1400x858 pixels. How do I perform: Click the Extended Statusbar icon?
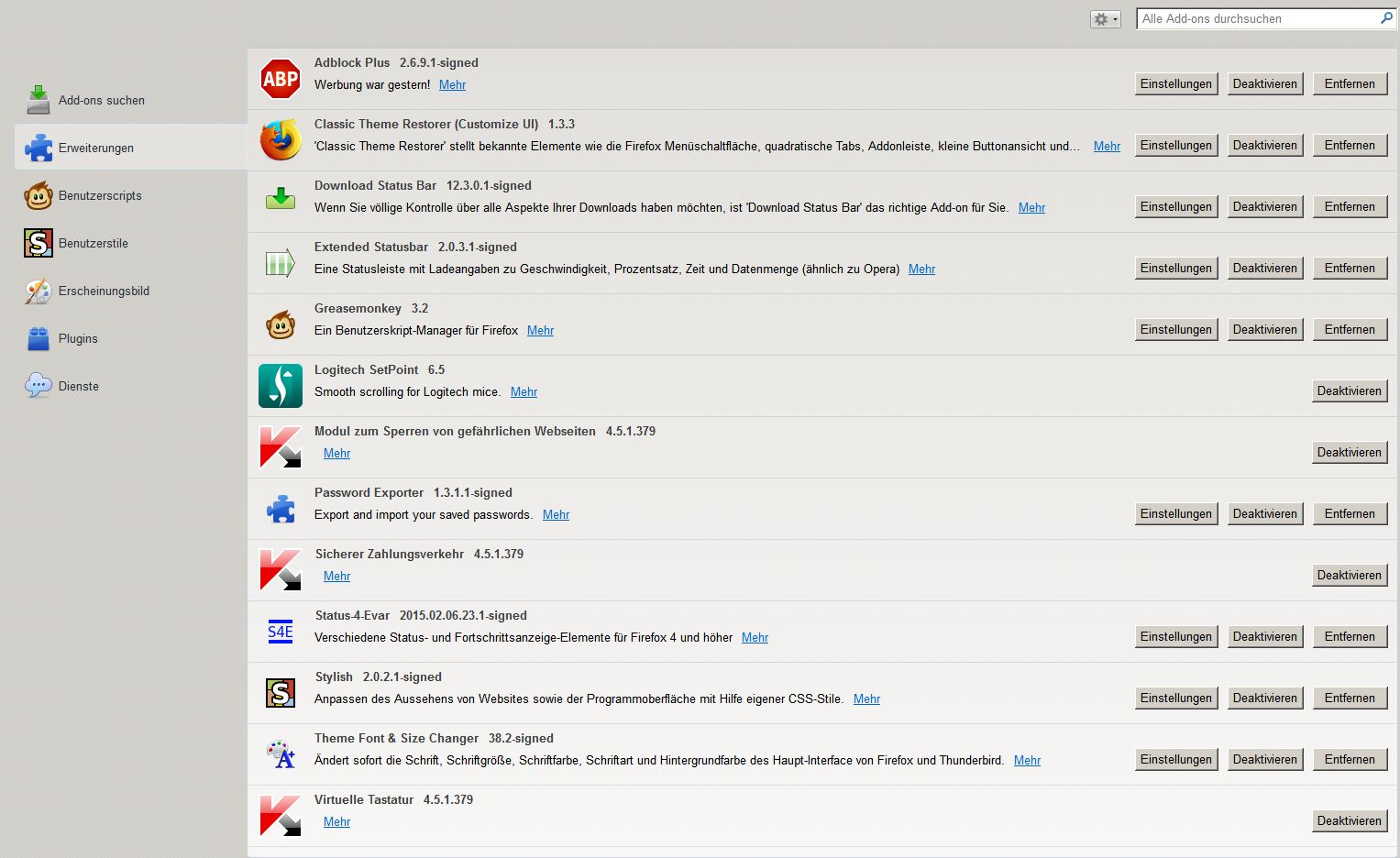pyautogui.click(x=281, y=263)
